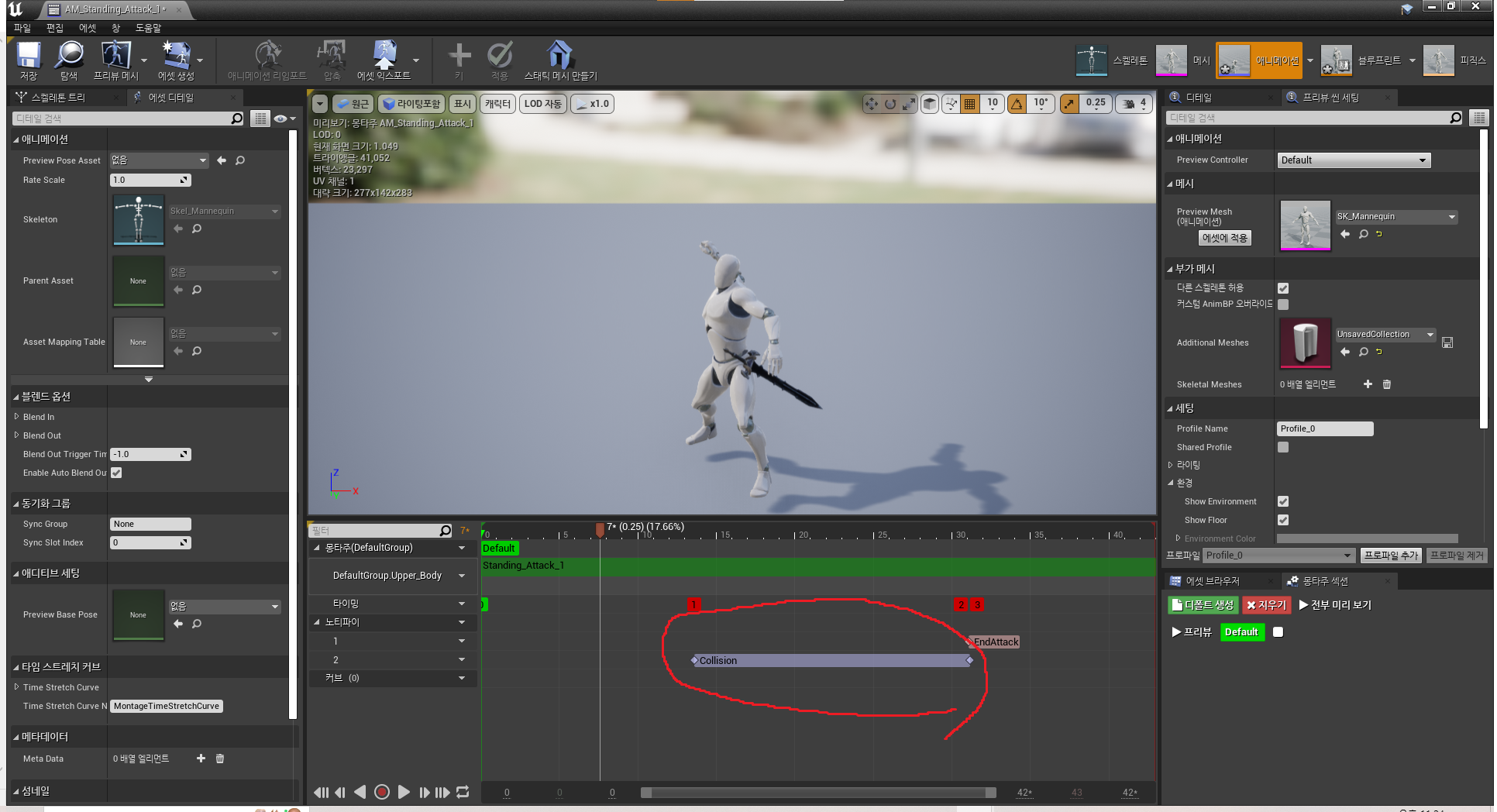Image resolution: width=1497 pixels, height=812 pixels.
Task: Switch to the 프리뷰 씬 세팅 tab
Action: point(1330,98)
